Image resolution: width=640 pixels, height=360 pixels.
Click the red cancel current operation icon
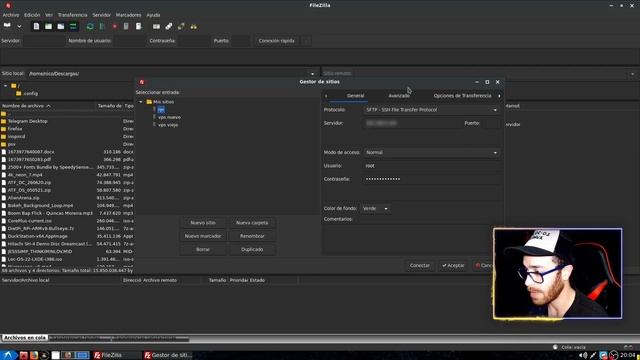pyautogui.click(x=115, y=27)
